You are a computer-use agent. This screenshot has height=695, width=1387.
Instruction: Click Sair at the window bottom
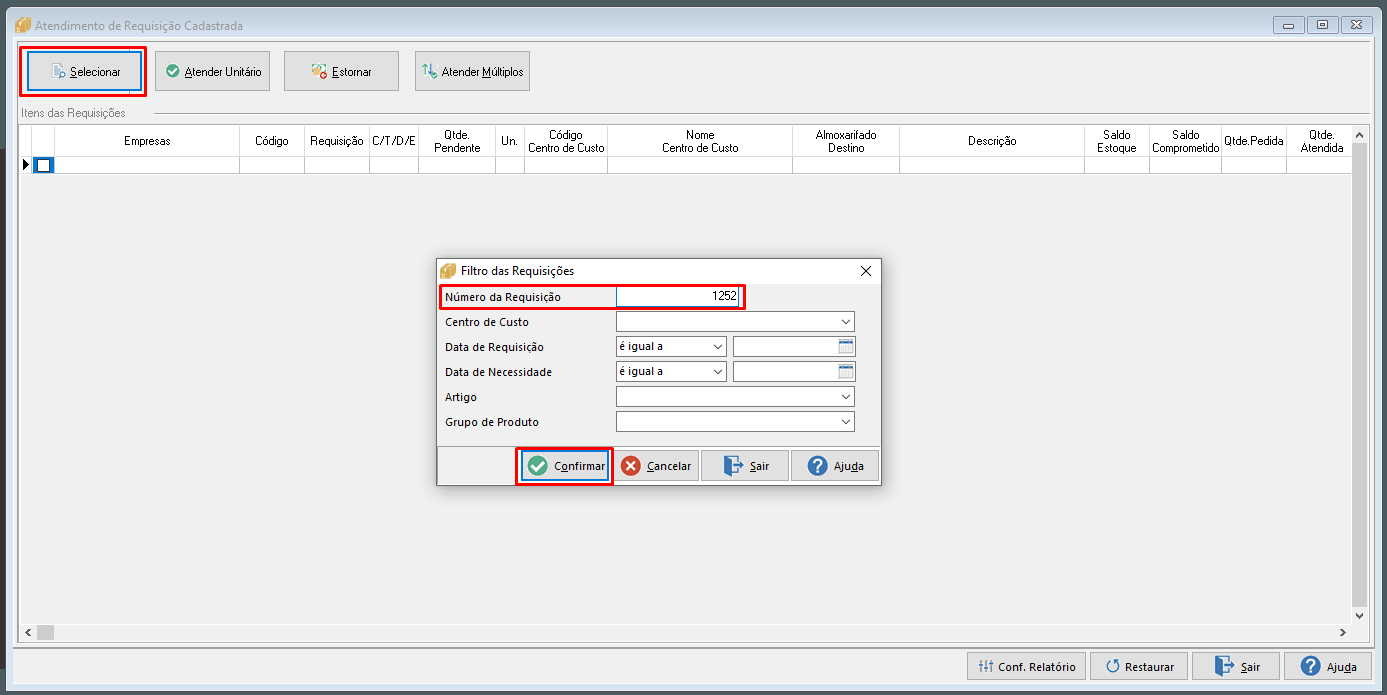[x=1236, y=666]
